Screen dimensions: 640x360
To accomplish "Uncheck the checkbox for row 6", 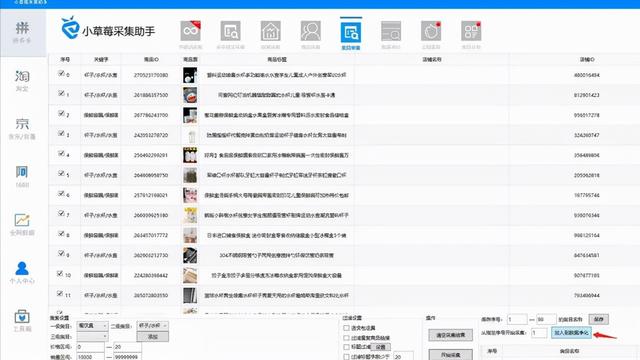I will pos(61,193).
